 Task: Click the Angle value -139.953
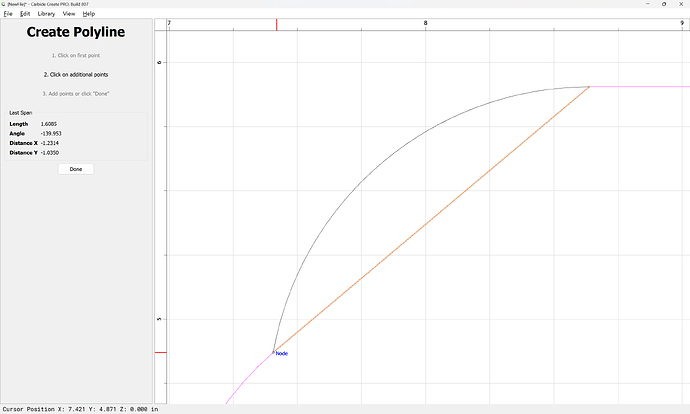click(x=51, y=133)
